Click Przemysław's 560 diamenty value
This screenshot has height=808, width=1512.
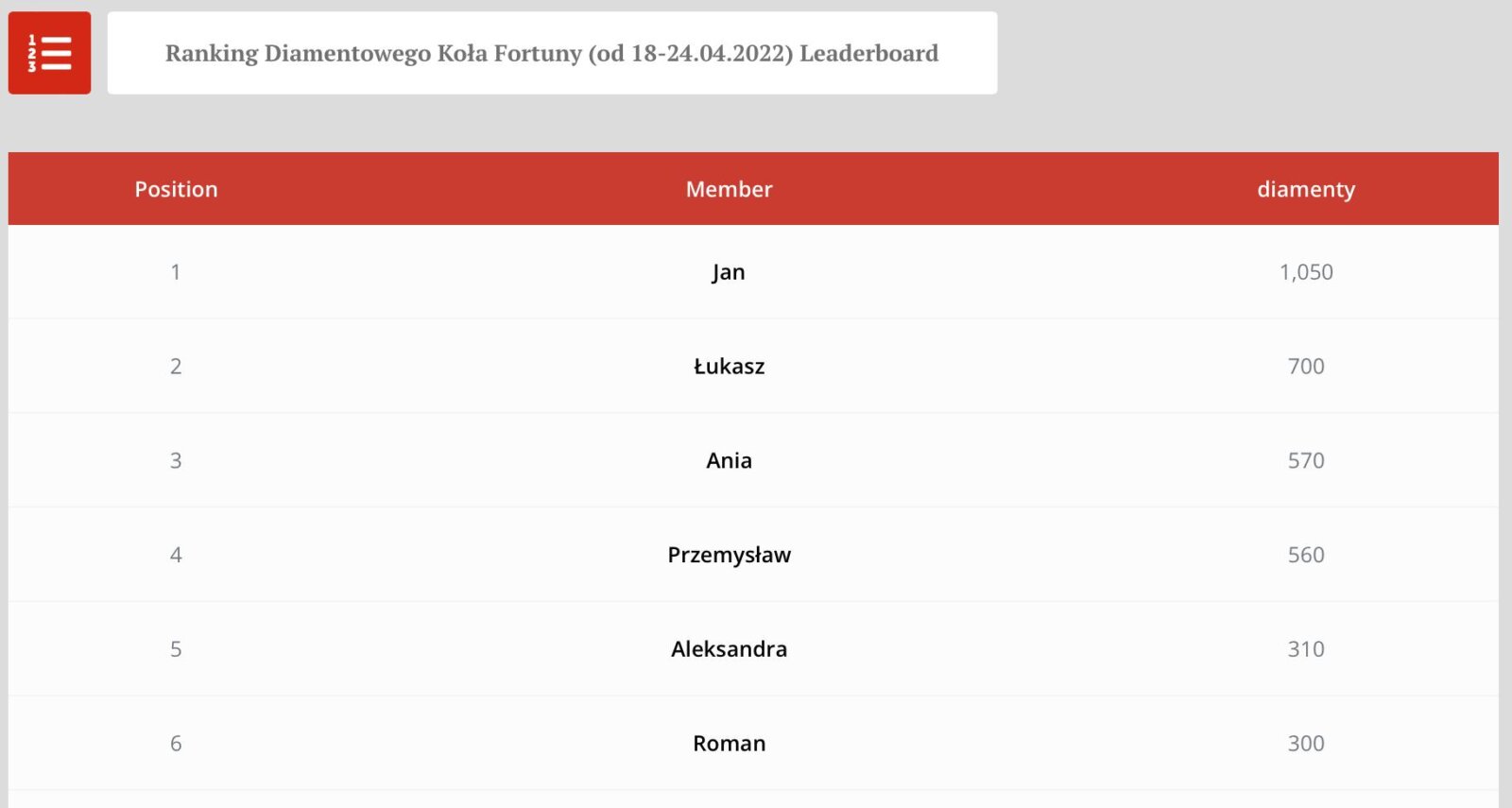point(1305,555)
